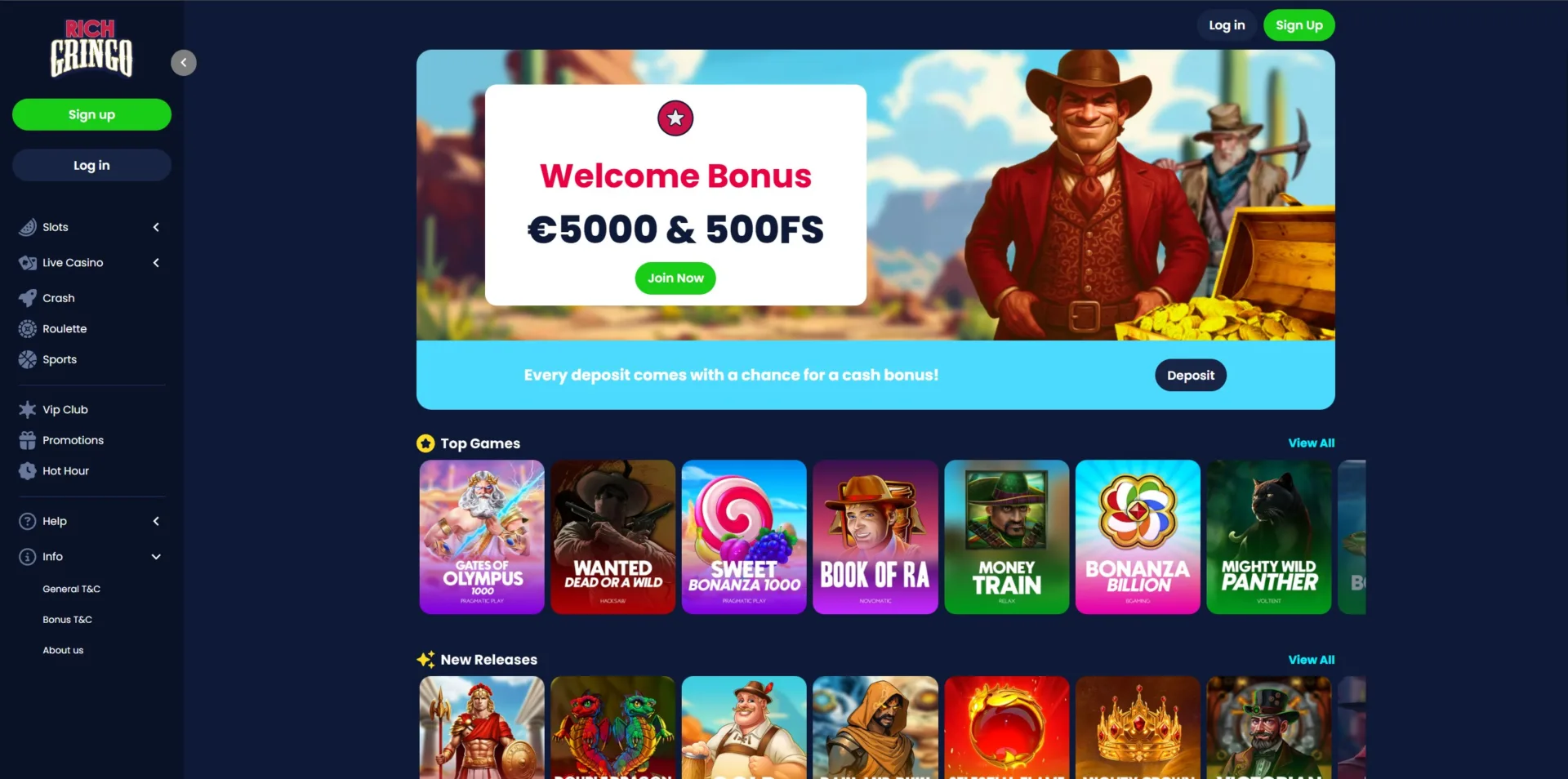
Task: Click the Vip Club star icon
Action: (x=28, y=410)
